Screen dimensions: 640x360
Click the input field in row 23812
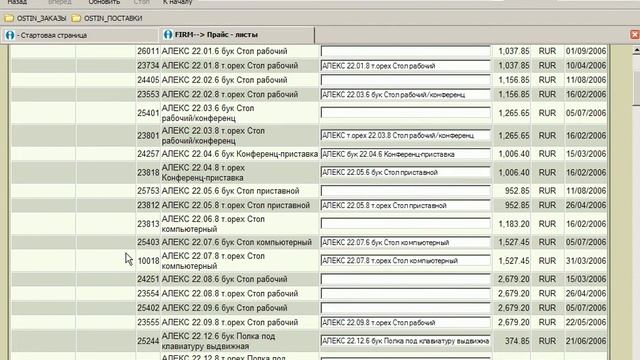pos(405,205)
